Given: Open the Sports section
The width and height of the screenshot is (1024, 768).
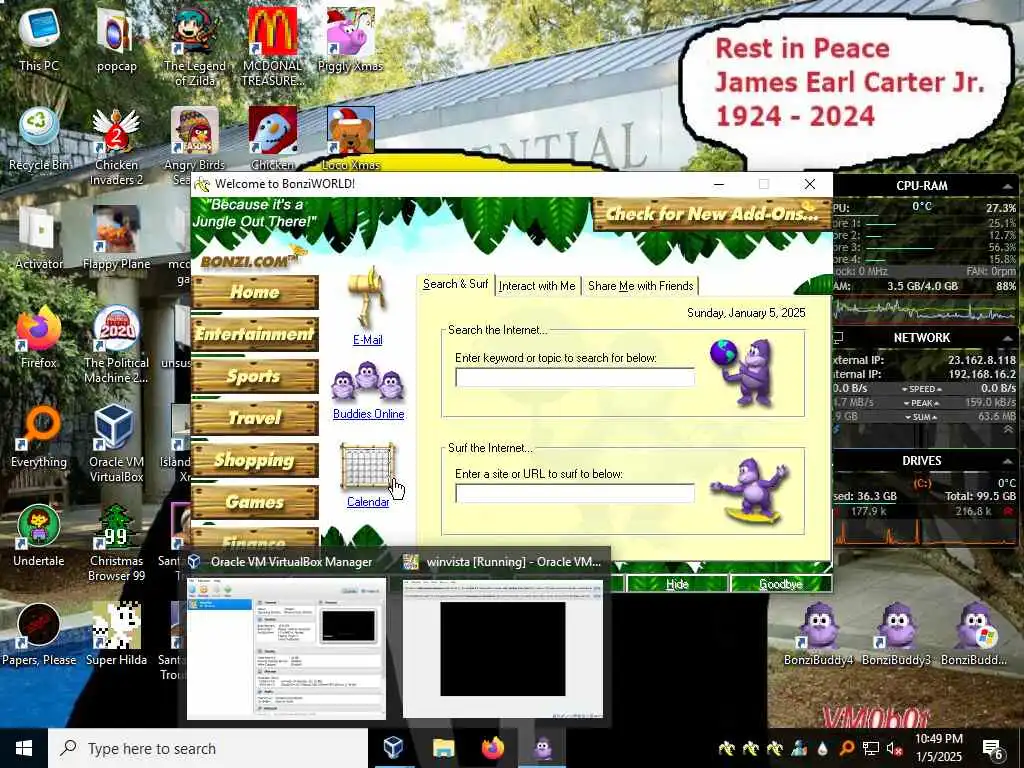Looking at the screenshot, I should 255,376.
